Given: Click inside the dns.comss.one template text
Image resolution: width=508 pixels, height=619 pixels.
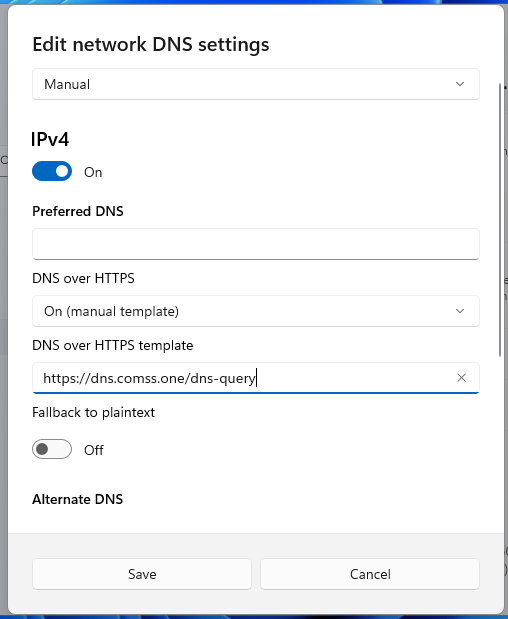Looking at the screenshot, I should pyautogui.click(x=149, y=379).
